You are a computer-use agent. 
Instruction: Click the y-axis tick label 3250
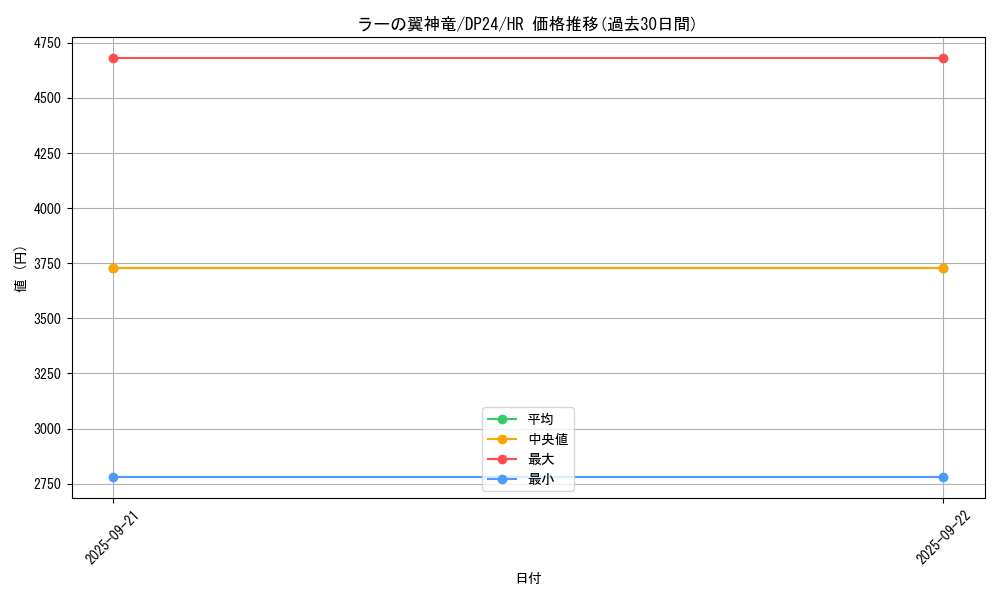coord(47,374)
